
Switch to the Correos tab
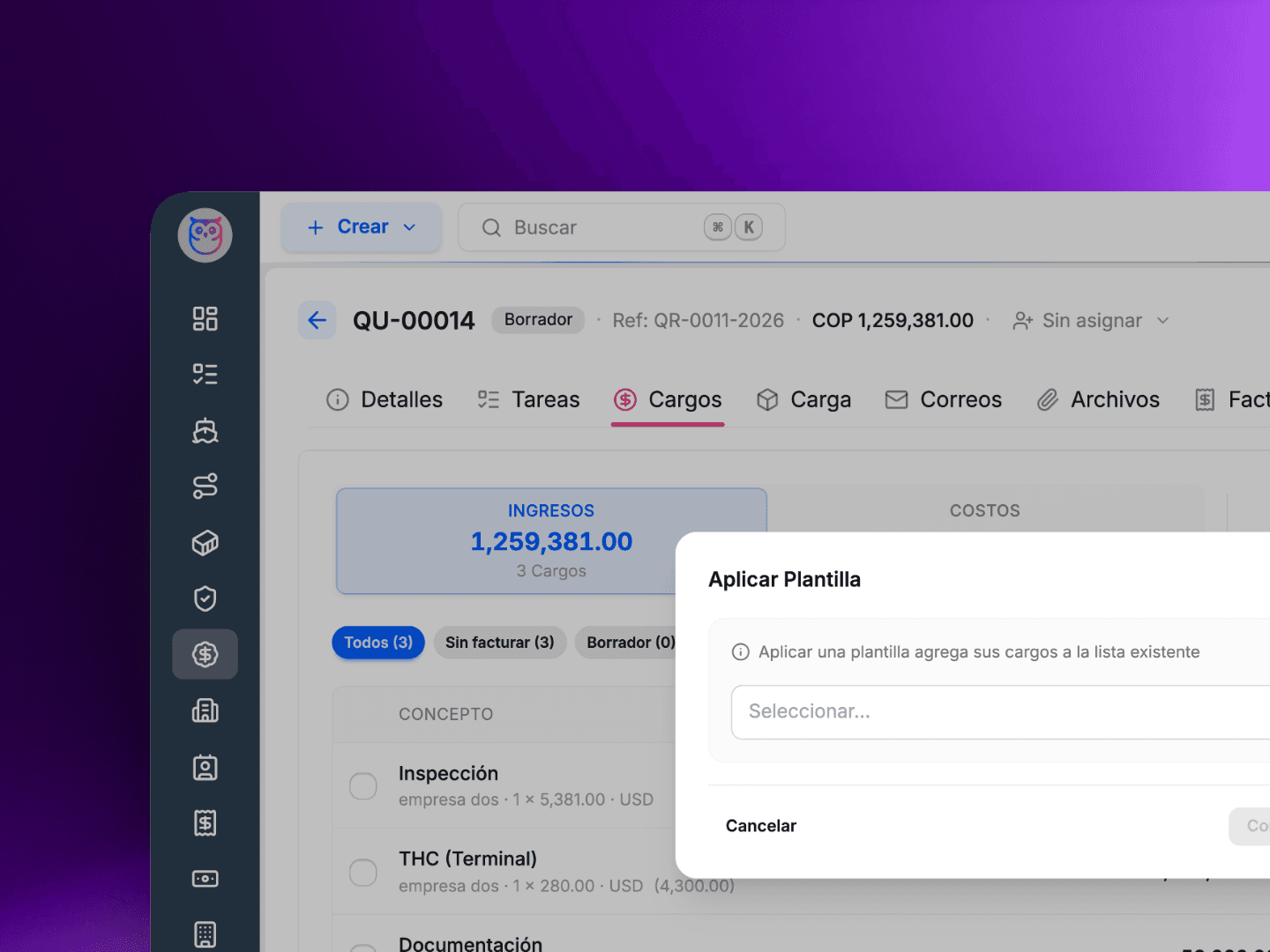944,400
